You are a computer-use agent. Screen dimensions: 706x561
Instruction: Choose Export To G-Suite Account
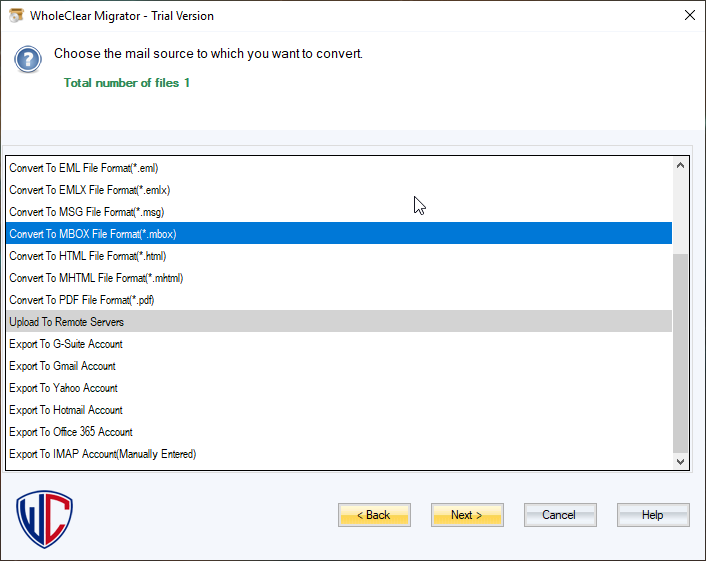(66, 344)
